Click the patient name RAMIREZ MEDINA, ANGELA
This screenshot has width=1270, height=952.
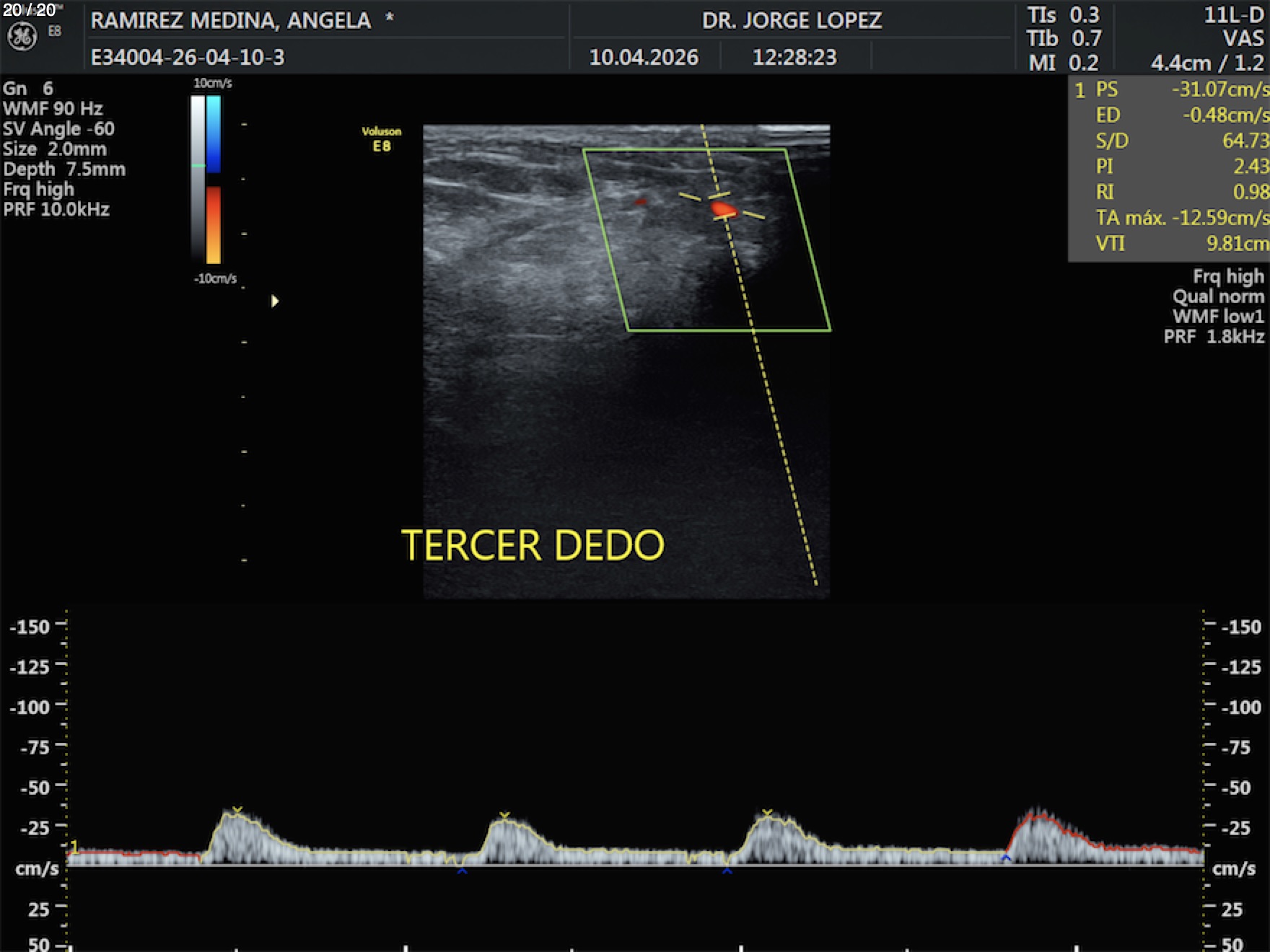pos(231,20)
